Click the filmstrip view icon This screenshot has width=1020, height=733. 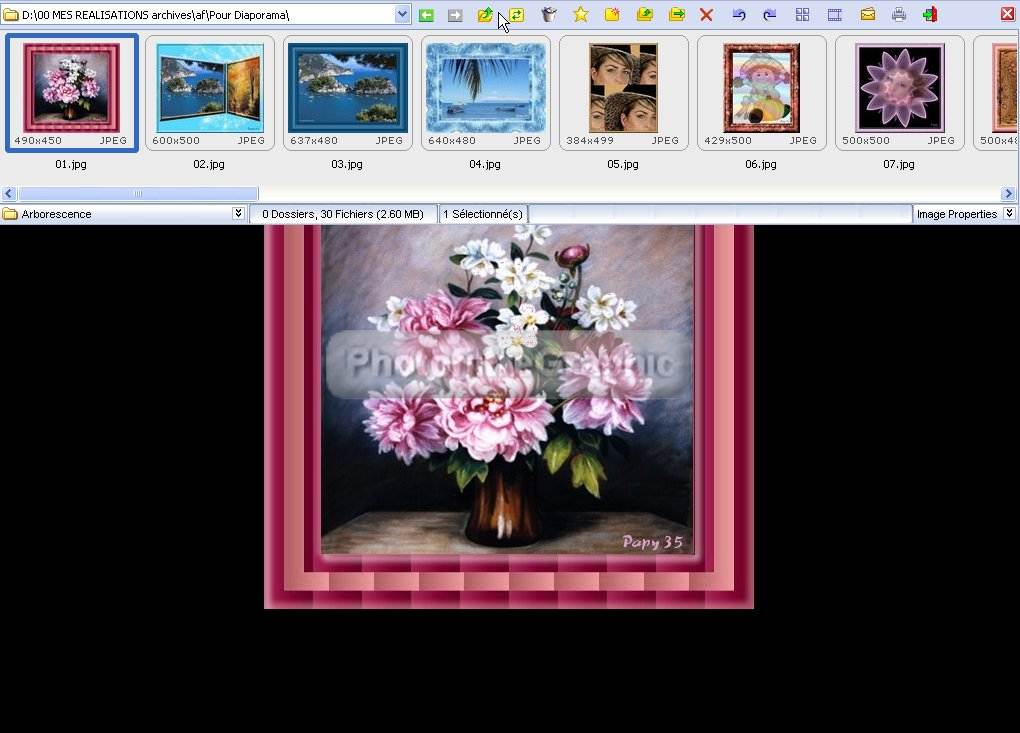(834, 15)
